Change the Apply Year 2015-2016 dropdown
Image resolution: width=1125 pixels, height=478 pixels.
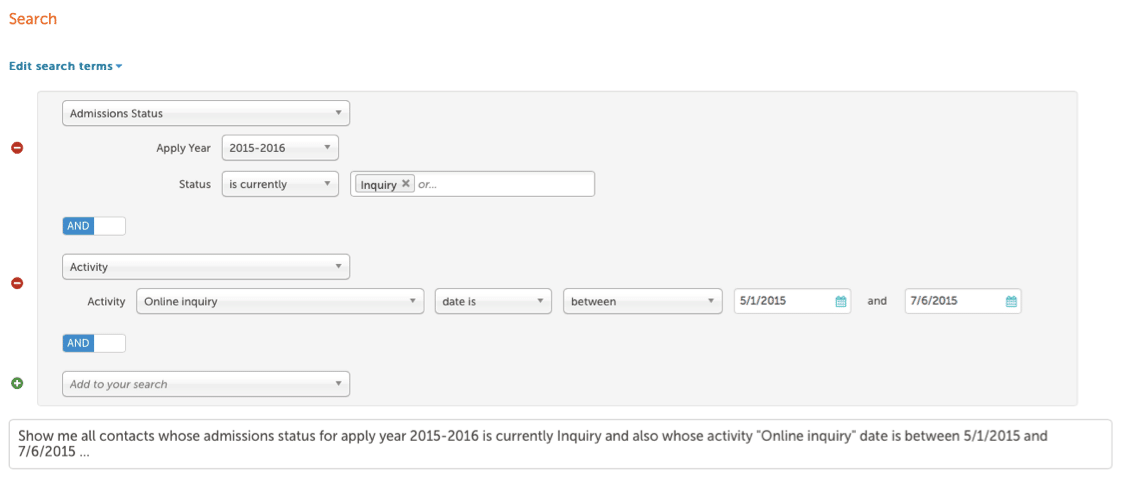click(280, 148)
